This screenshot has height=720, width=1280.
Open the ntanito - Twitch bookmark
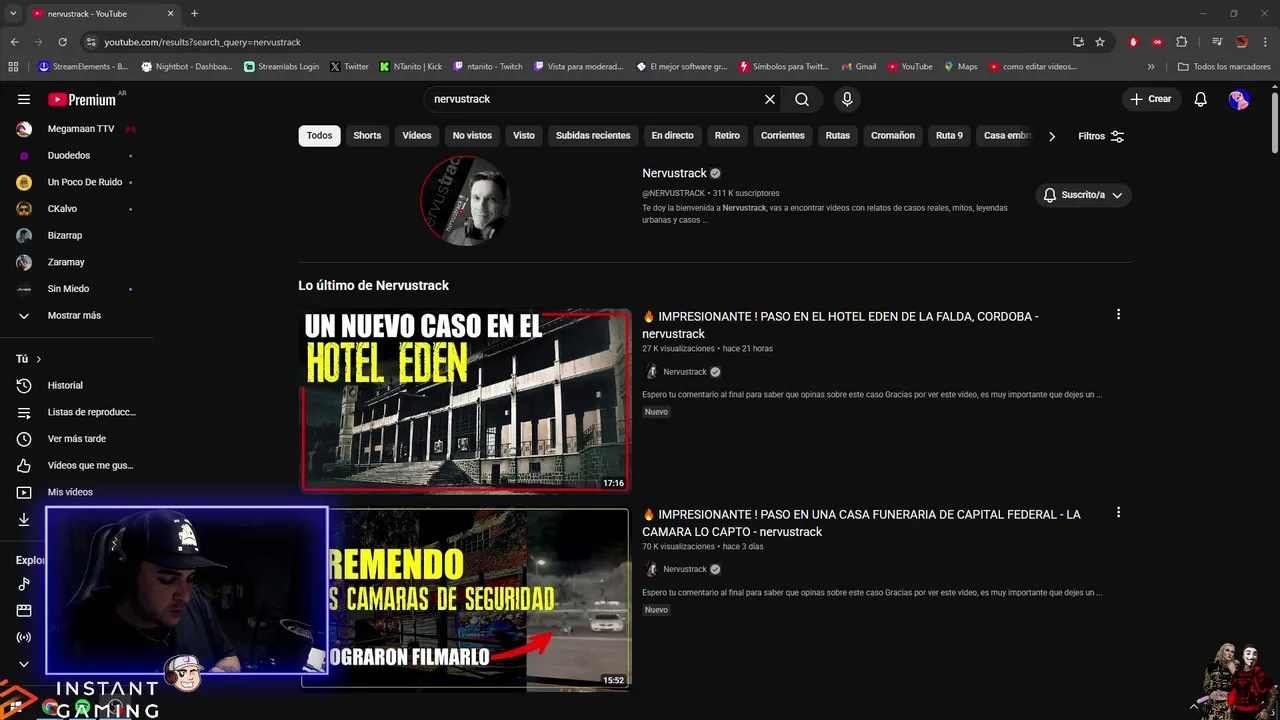pyautogui.click(x=487, y=67)
